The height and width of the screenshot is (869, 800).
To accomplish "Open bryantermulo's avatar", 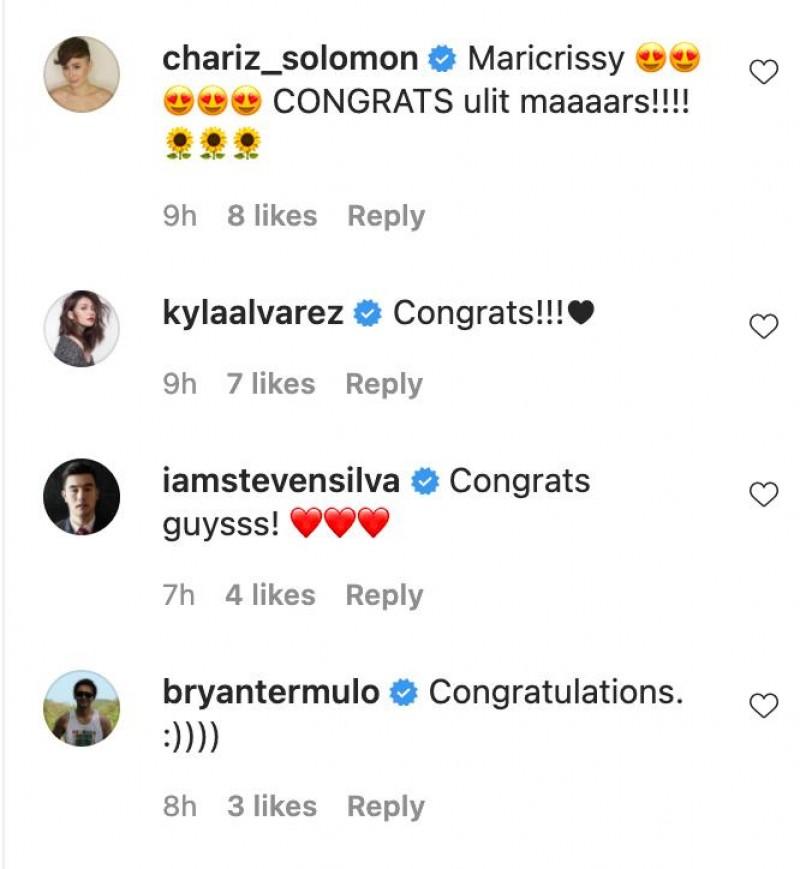I will (x=82, y=708).
